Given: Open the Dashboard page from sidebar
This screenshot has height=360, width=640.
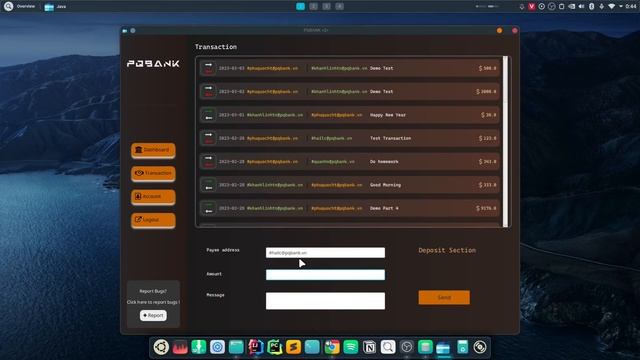Looking at the screenshot, I should coord(153,150).
